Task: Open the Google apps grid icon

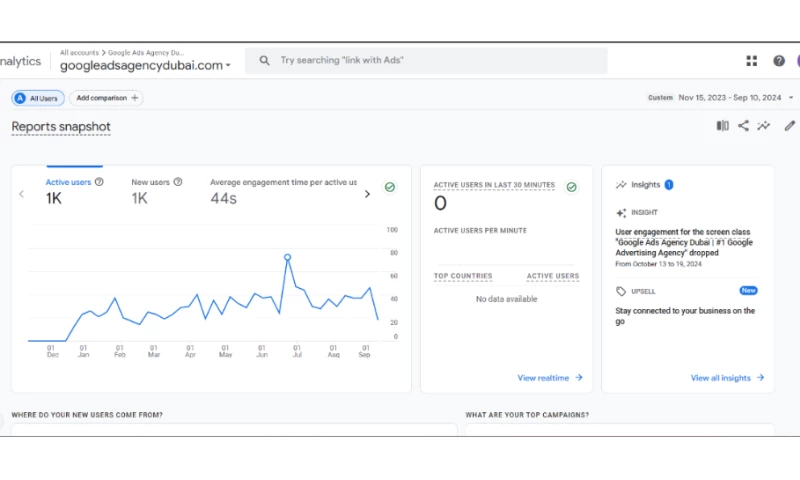Action: pyautogui.click(x=752, y=61)
